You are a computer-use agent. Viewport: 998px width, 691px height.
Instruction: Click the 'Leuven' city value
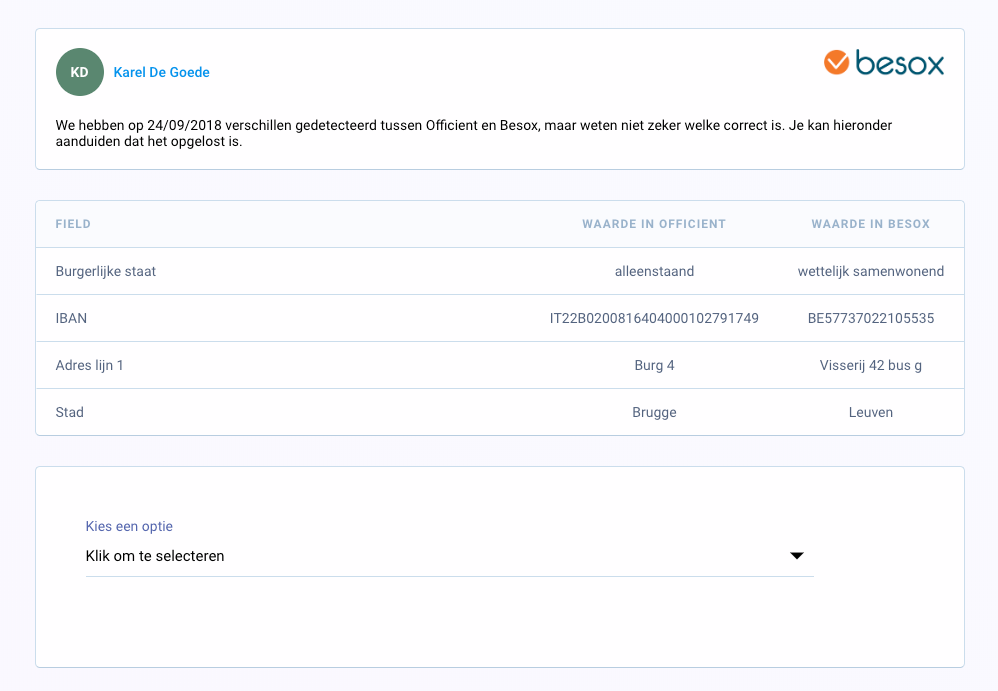coord(871,412)
